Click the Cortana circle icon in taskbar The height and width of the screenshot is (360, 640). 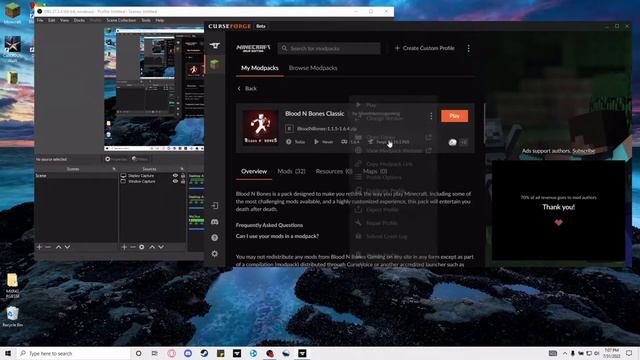click(138, 353)
